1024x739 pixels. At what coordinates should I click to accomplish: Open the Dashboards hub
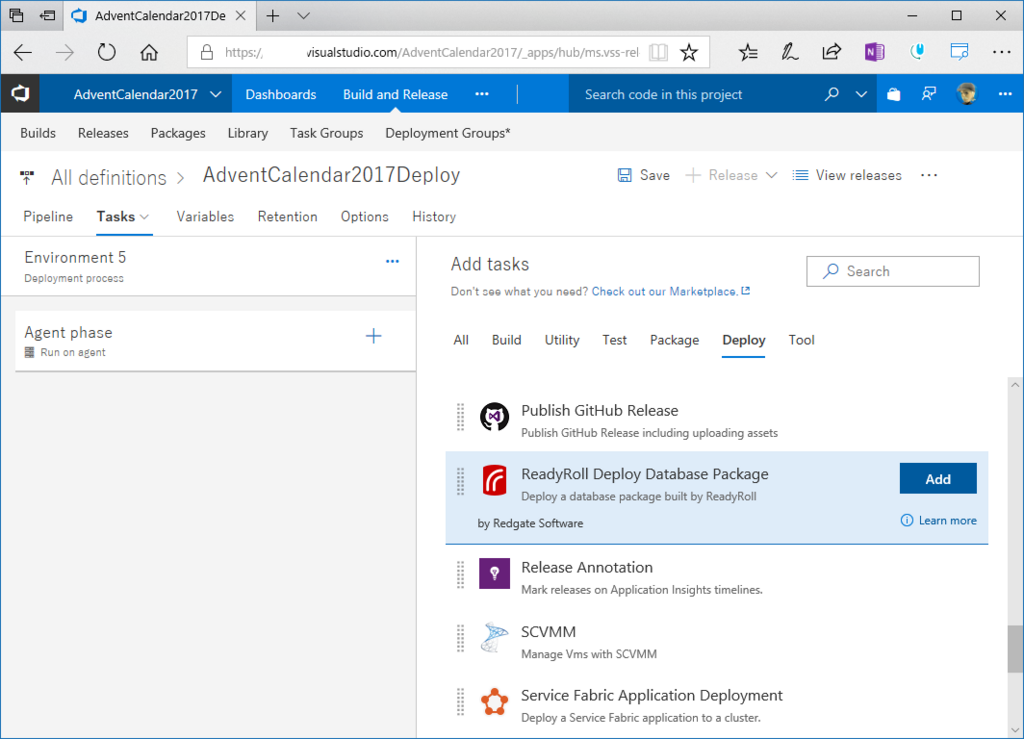(281, 94)
